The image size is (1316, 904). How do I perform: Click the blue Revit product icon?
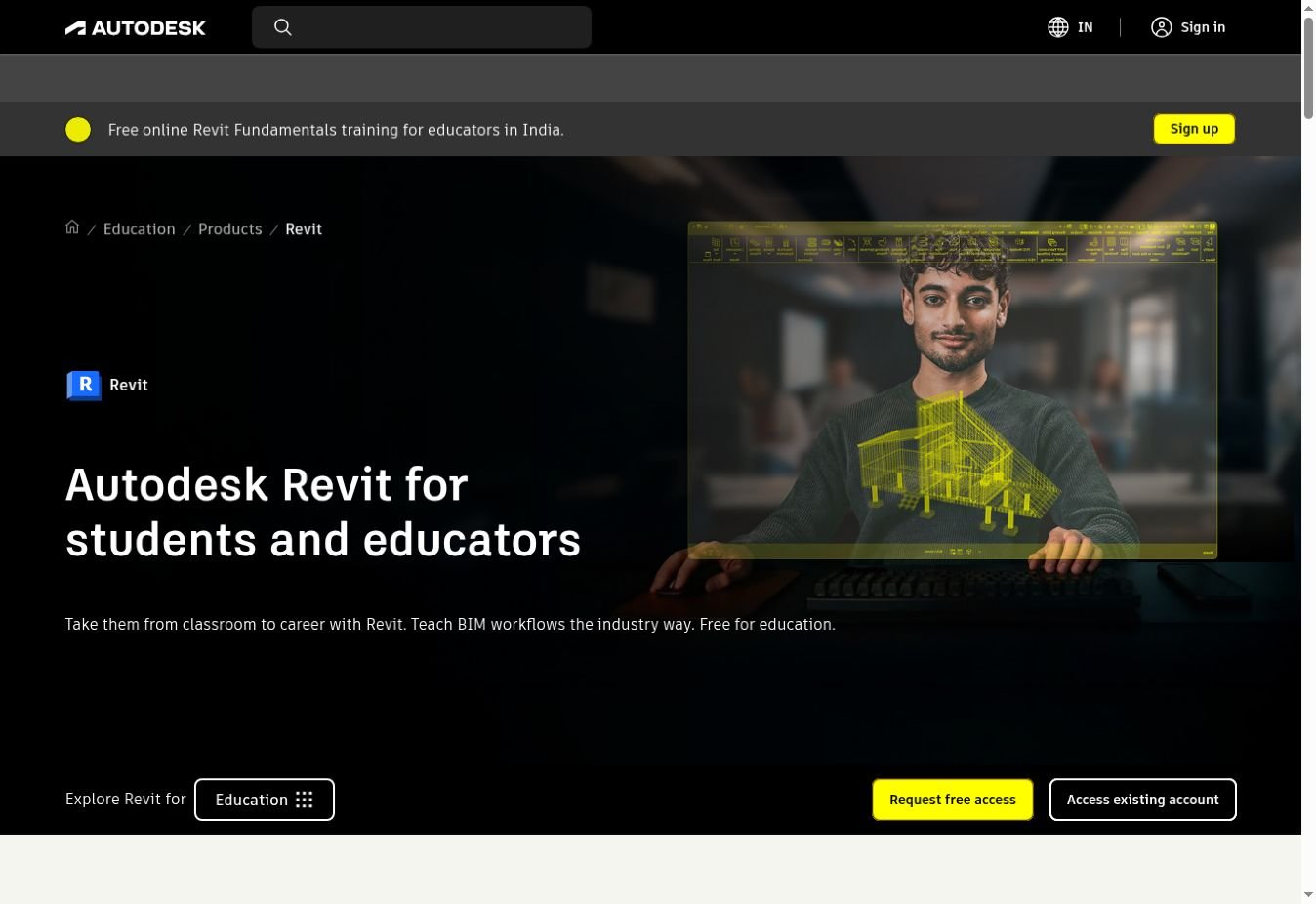[x=84, y=385]
